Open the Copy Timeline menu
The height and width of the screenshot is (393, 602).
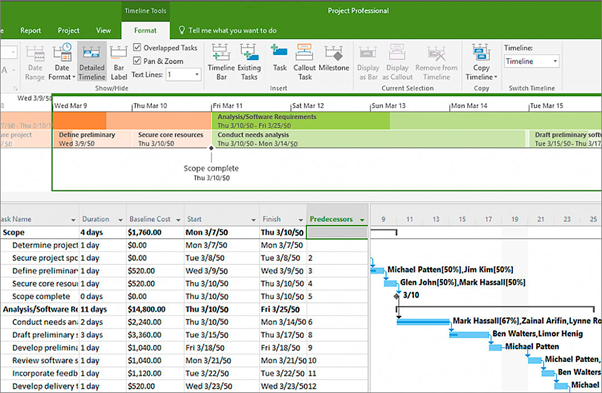coord(481,61)
